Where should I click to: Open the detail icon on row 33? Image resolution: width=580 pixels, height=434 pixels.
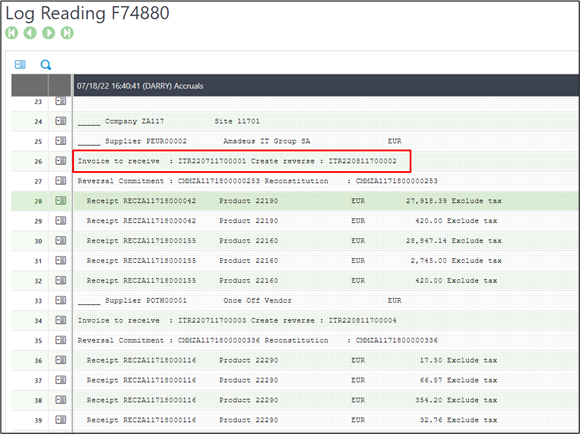point(61,300)
